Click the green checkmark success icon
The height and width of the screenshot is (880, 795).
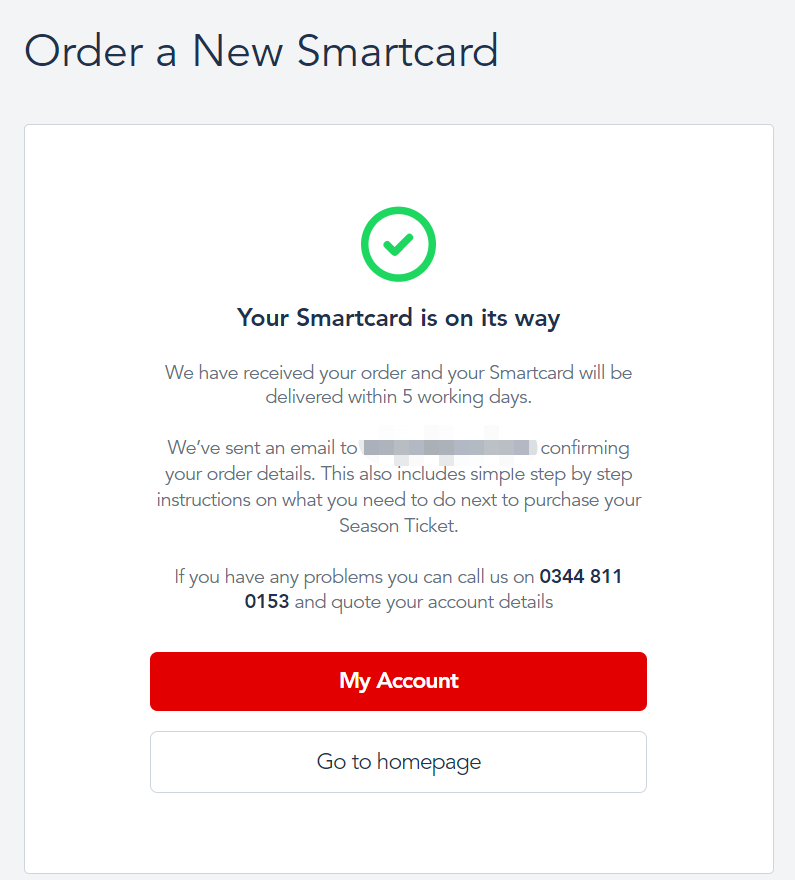point(398,244)
